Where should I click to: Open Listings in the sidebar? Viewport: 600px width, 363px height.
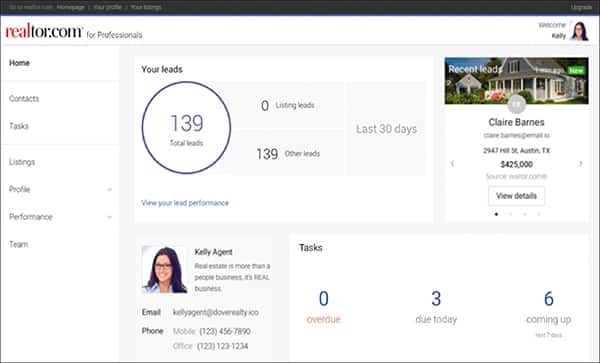pyautogui.click(x=22, y=162)
